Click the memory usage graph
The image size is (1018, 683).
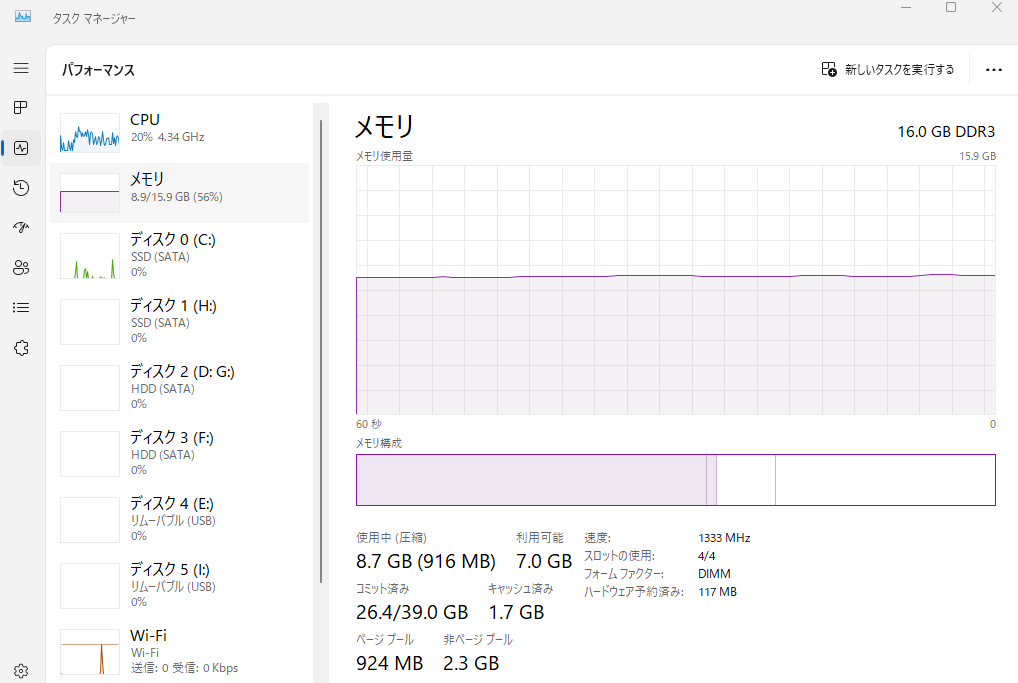click(x=675, y=290)
